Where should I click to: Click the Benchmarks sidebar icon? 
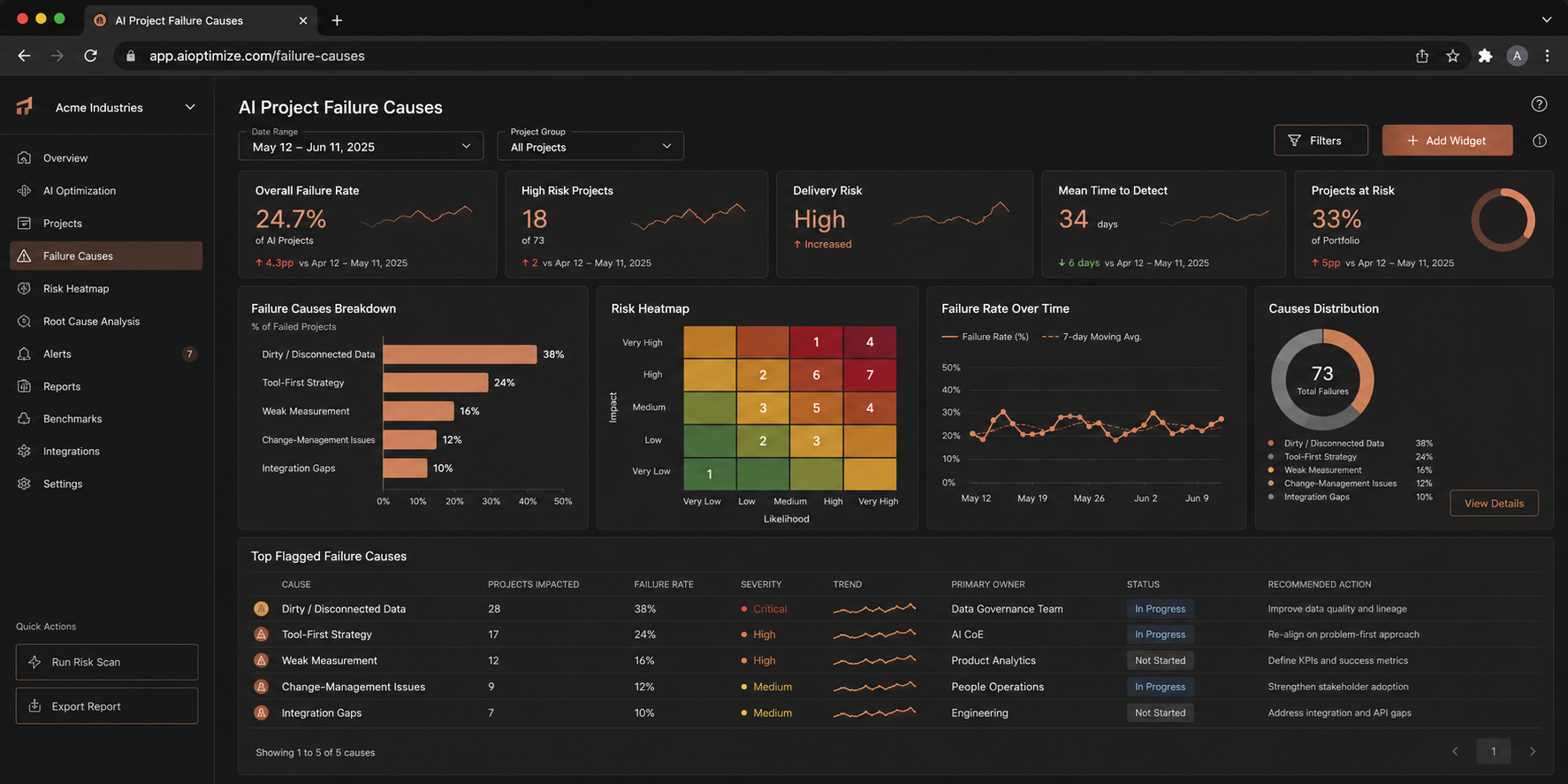point(24,419)
